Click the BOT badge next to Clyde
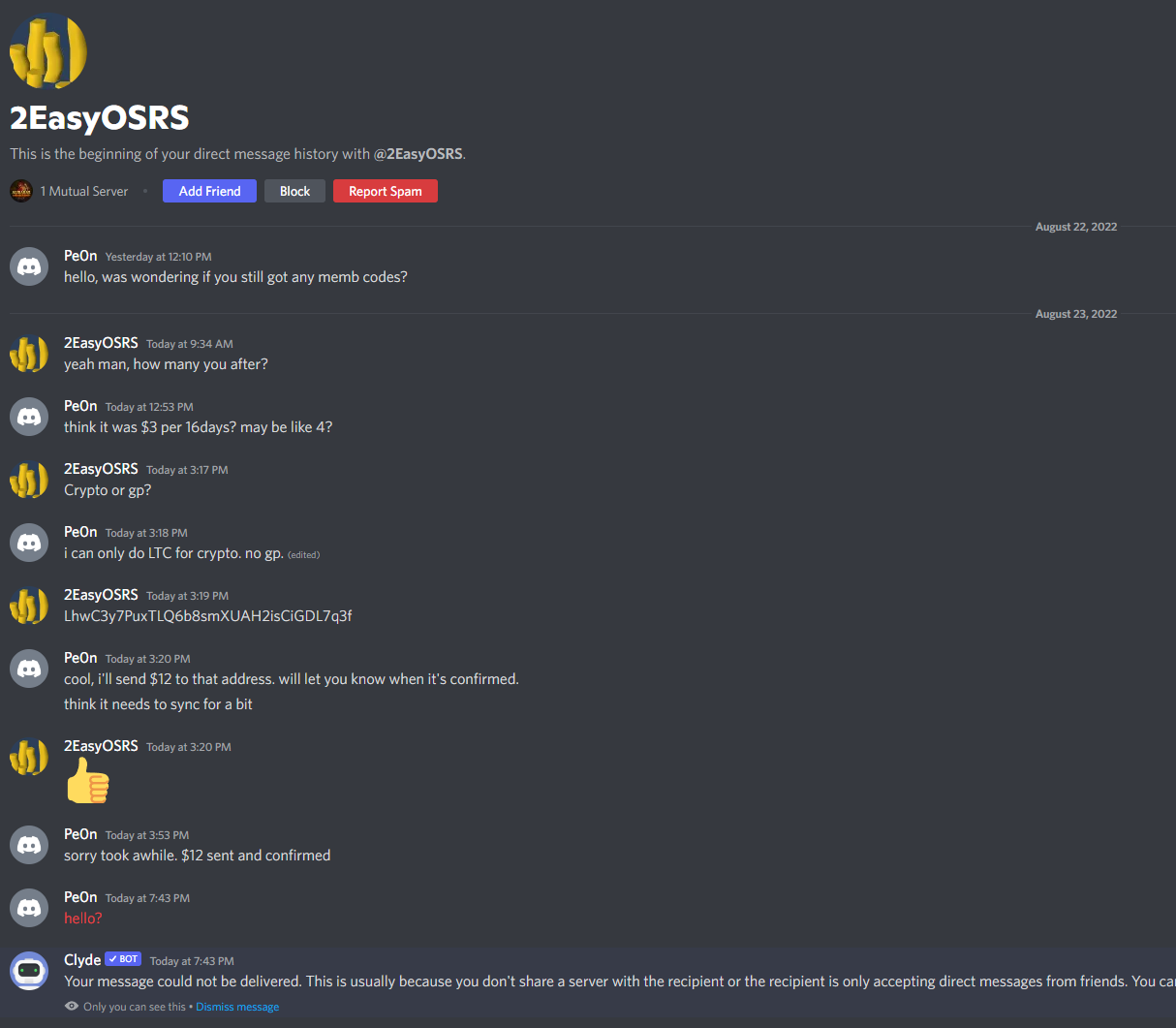The width and height of the screenshot is (1176, 1028). point(123,959)
